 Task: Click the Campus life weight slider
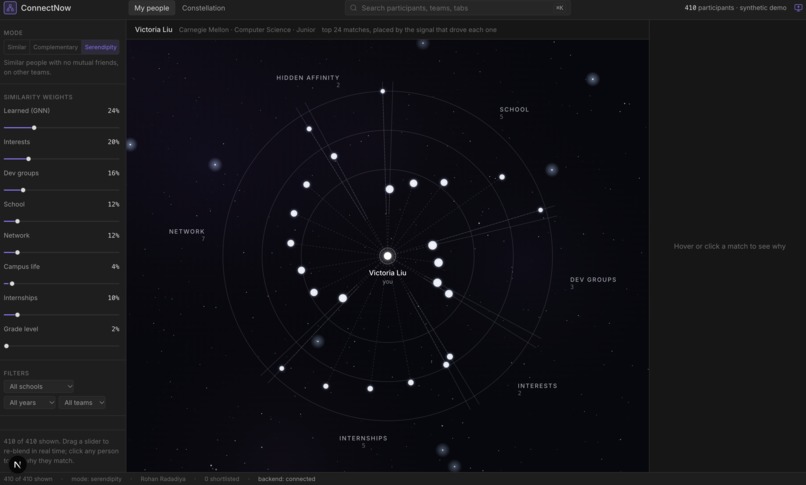click(x=61, y=284)
